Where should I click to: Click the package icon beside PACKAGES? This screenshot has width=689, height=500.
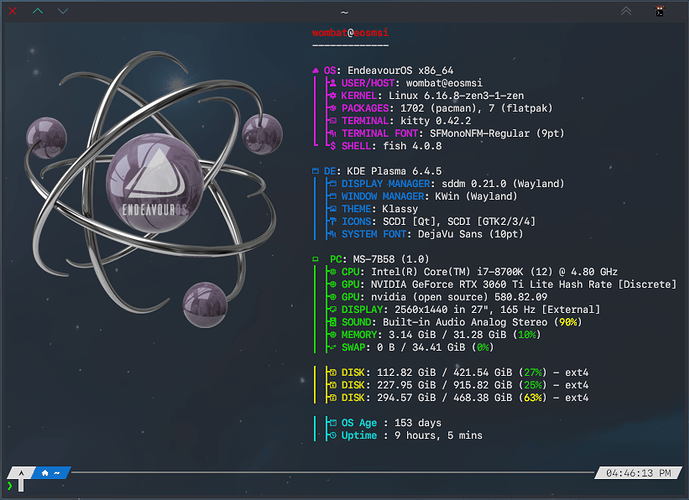pos(333,108)
